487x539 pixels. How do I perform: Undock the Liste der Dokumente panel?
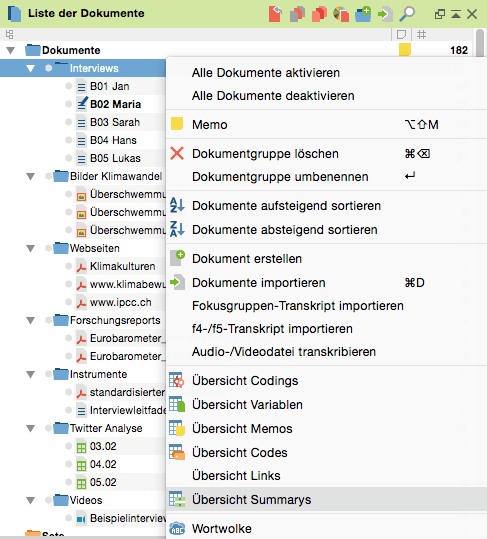pos(440,14)
